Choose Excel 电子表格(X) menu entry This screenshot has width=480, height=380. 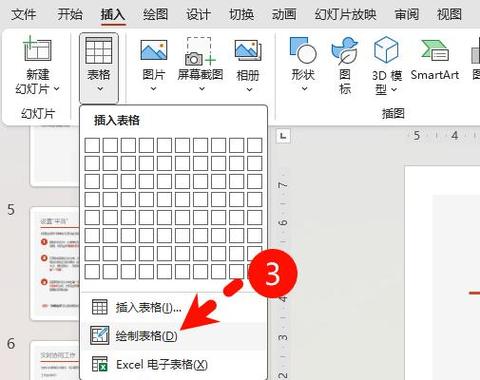[173, 365]
